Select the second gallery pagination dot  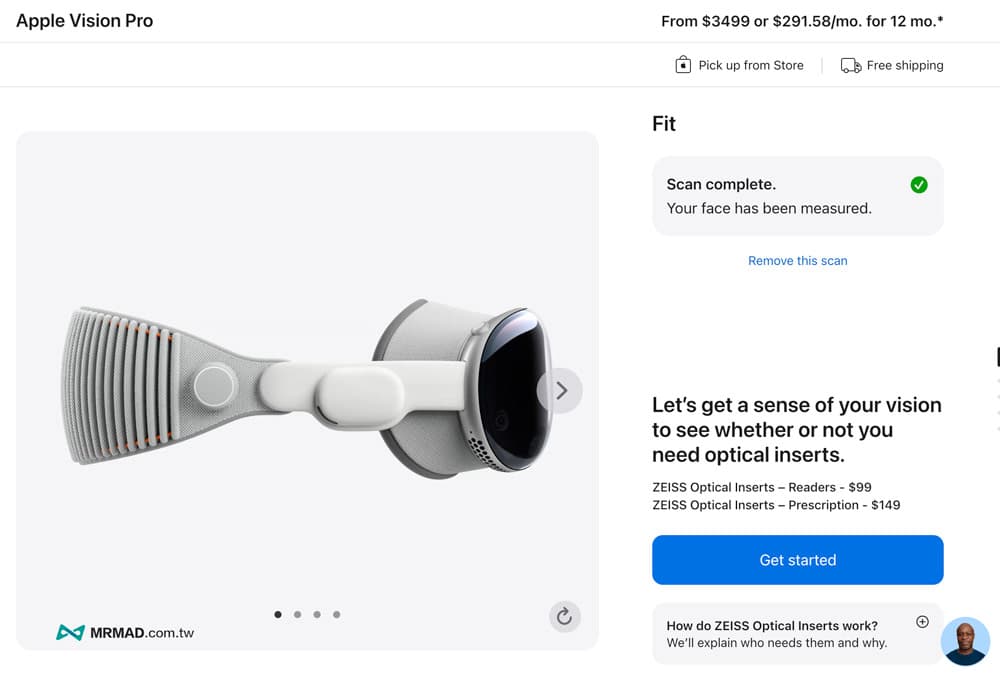click(x=298, y=615)
